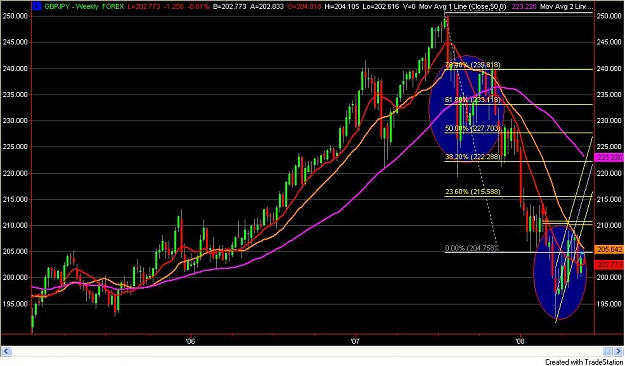
Task: Click the 0.00% (204.758) Fibonacci label
Action: coord(472,248)
